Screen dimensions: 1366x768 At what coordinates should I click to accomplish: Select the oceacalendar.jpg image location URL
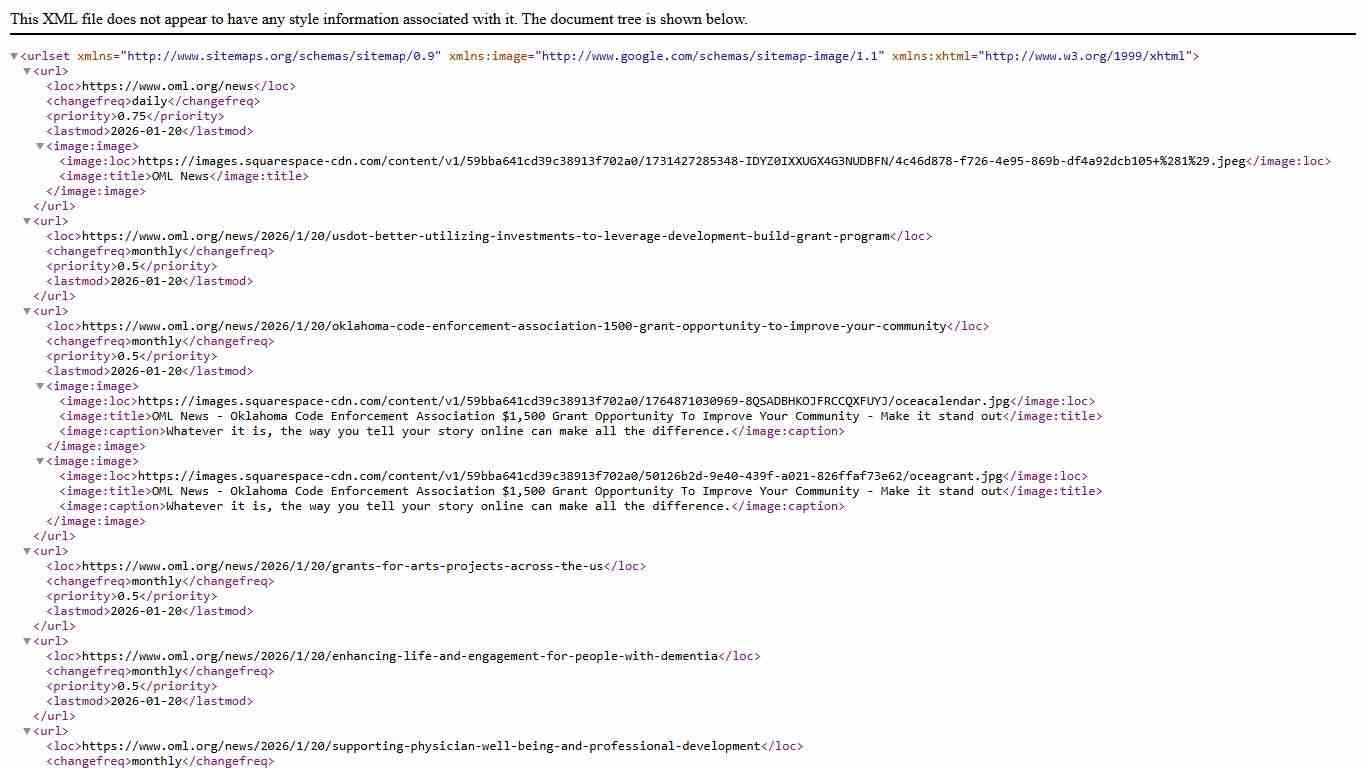click(x=575, y=401)
